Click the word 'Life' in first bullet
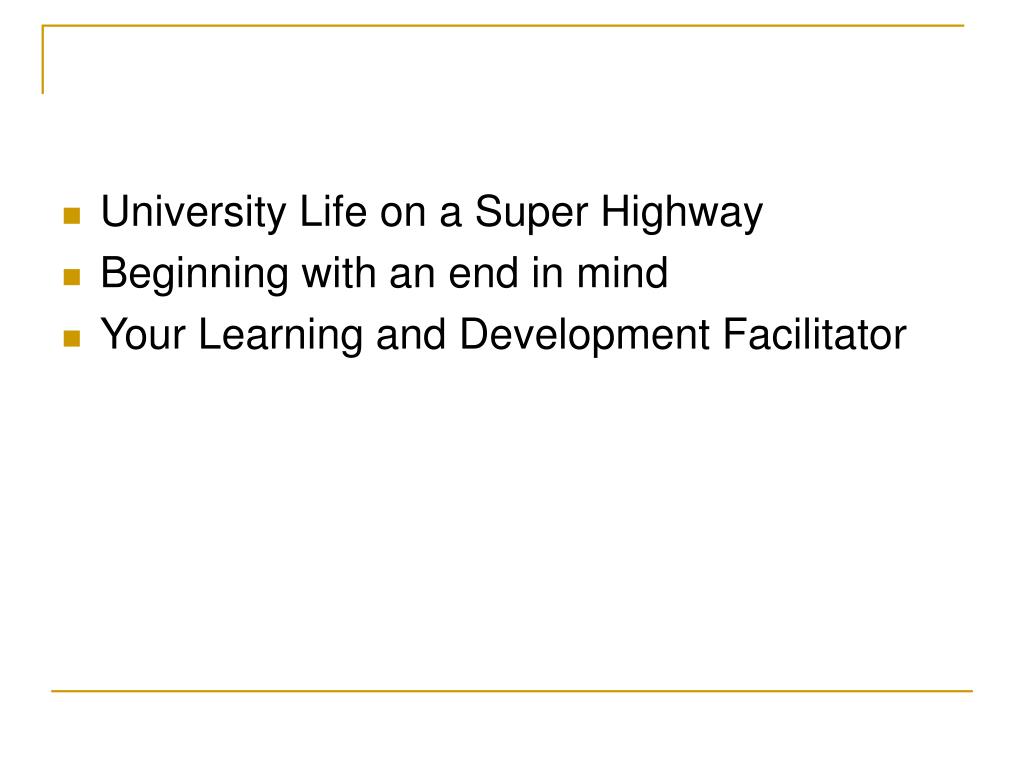This screenshot has height=768, width=1024. pyautogui.click(x=333, y=210)
